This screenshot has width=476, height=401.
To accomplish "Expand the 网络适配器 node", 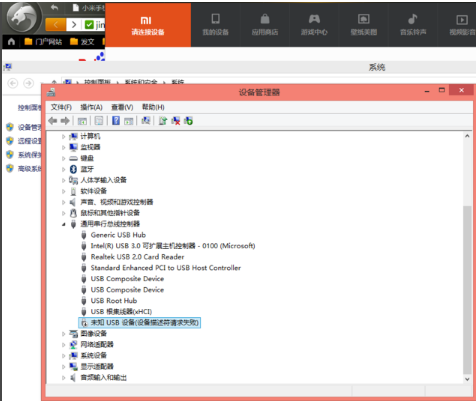I will (x=63, y=345).
